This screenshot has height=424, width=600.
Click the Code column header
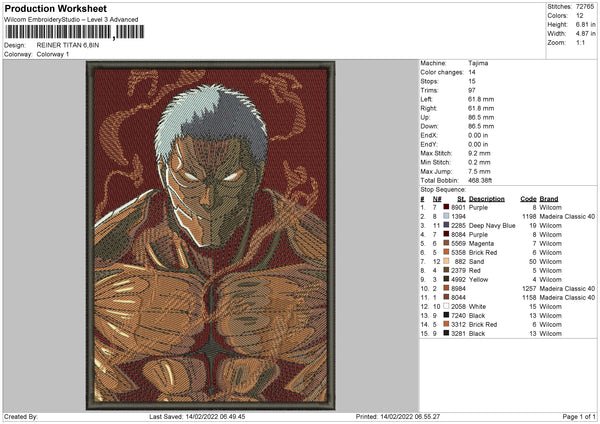(528, 199)
